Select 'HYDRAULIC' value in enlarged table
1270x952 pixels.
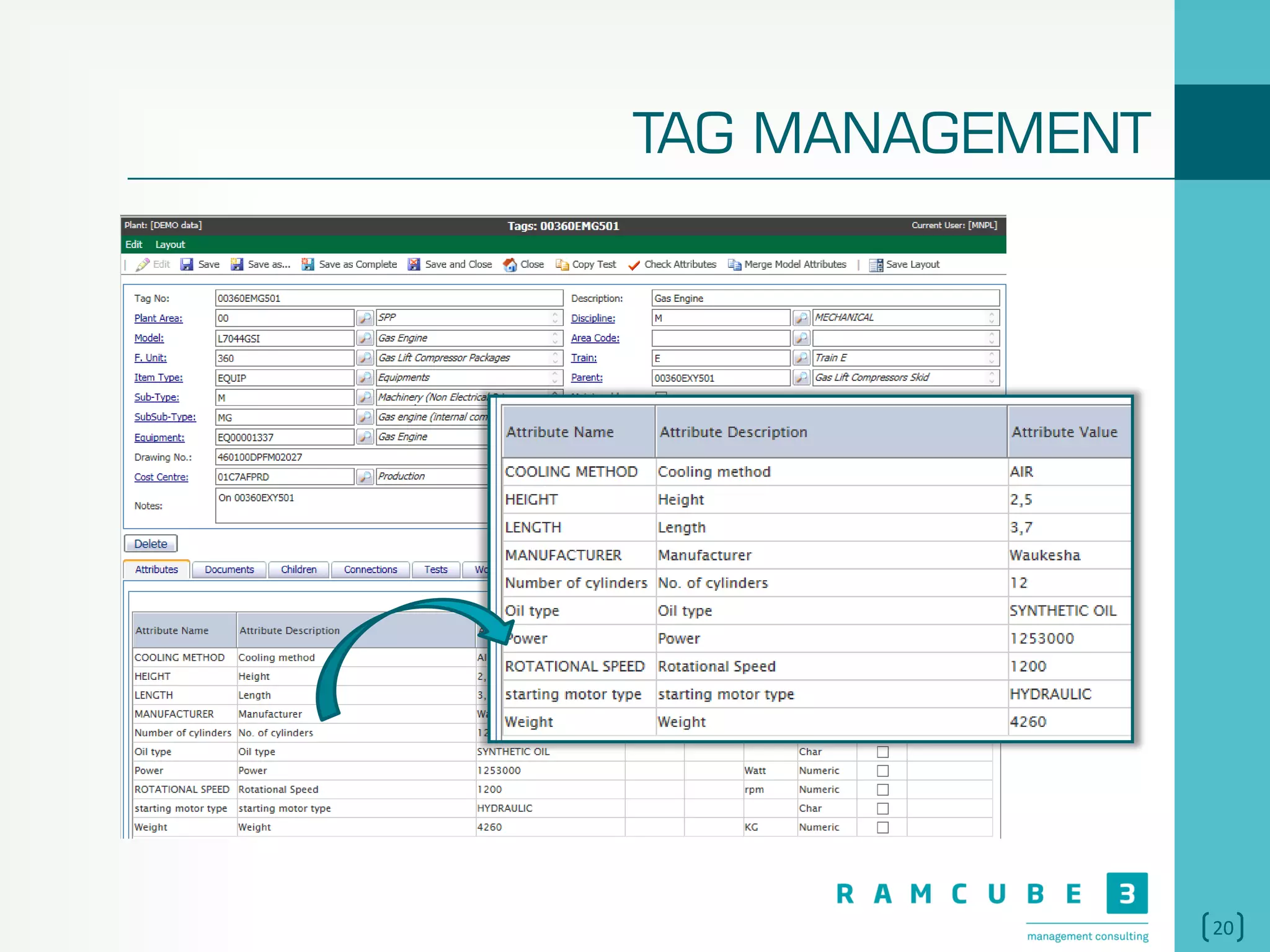click(1070, 694)
